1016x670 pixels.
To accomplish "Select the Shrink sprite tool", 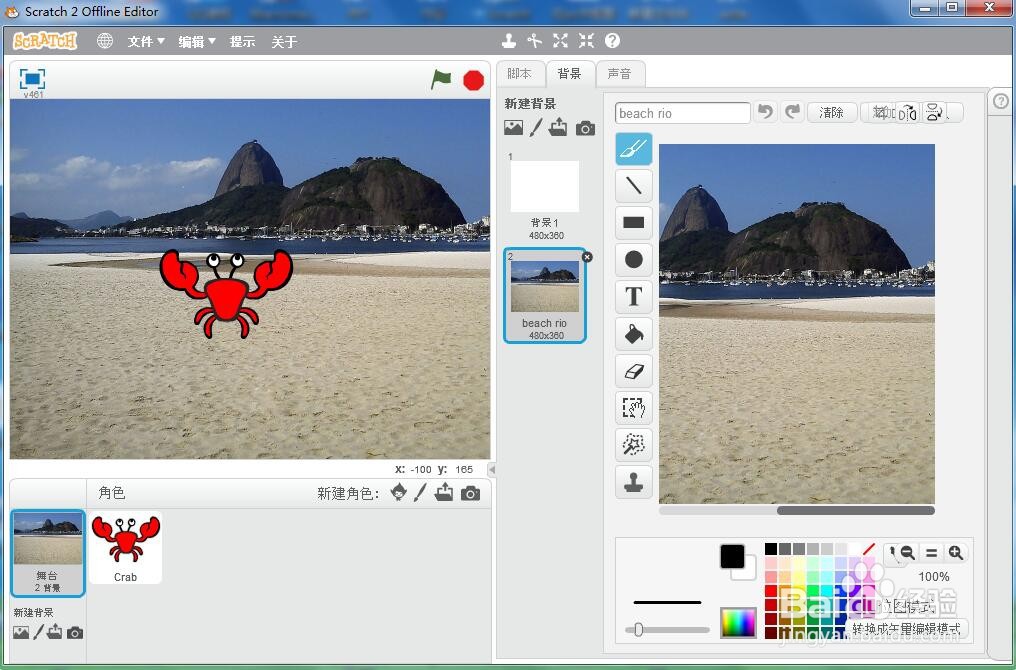I will pyautogui.click(x=586, y=41).
